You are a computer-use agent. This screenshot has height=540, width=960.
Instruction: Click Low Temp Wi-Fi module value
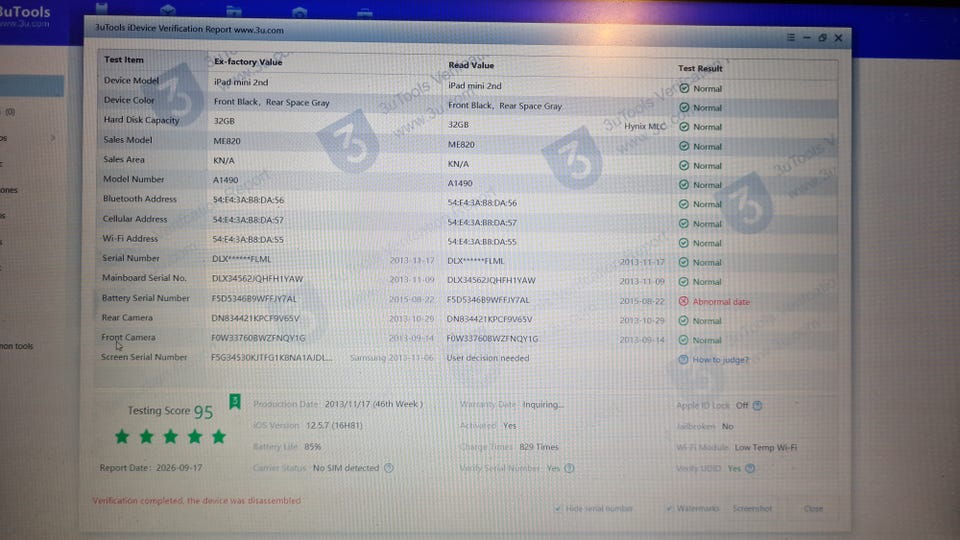pyautogui.click(x=766, y=448)
